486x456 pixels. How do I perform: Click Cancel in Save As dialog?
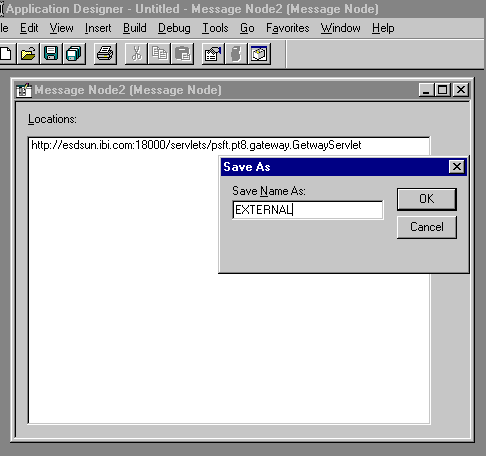(x=427, y=227)
